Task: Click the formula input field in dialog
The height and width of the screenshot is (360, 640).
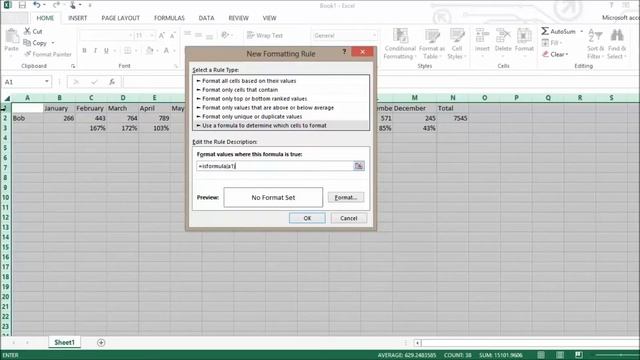Action: (x=275, y=166)
